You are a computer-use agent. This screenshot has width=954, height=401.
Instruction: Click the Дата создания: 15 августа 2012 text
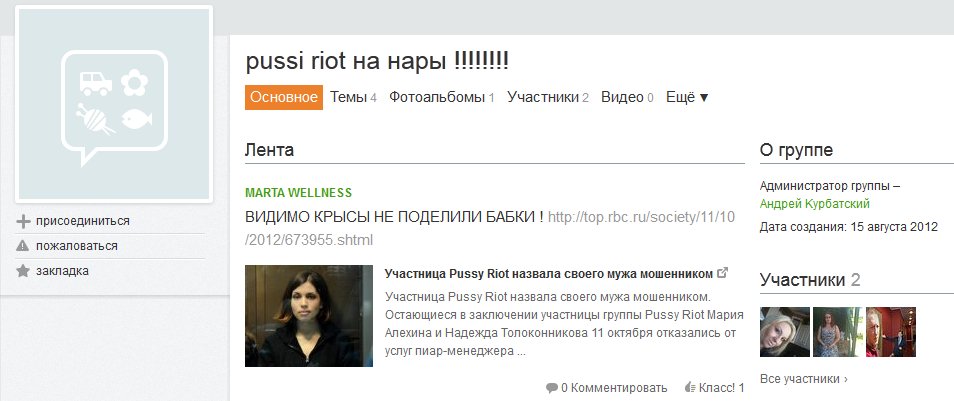click(849, 227)
